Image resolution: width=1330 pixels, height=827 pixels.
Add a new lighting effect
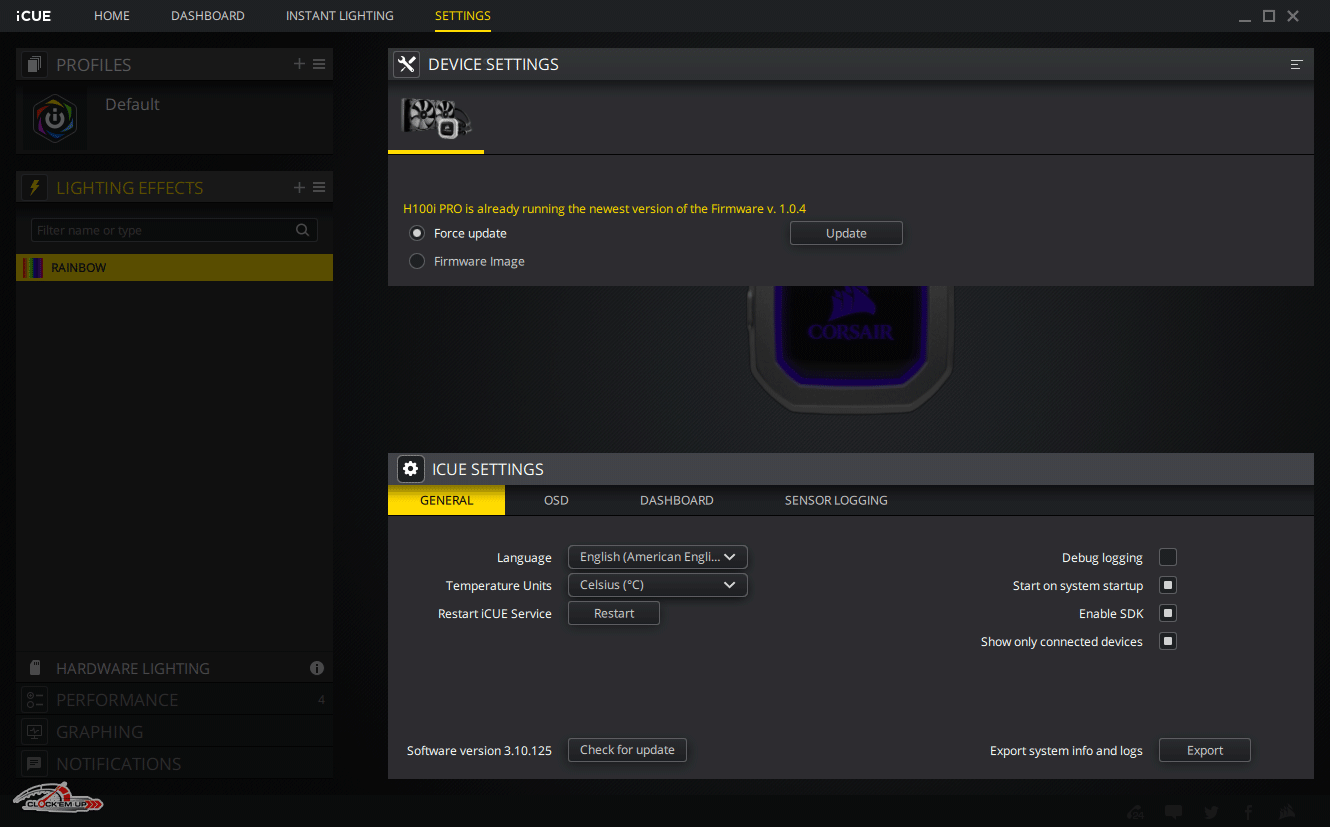299,187
